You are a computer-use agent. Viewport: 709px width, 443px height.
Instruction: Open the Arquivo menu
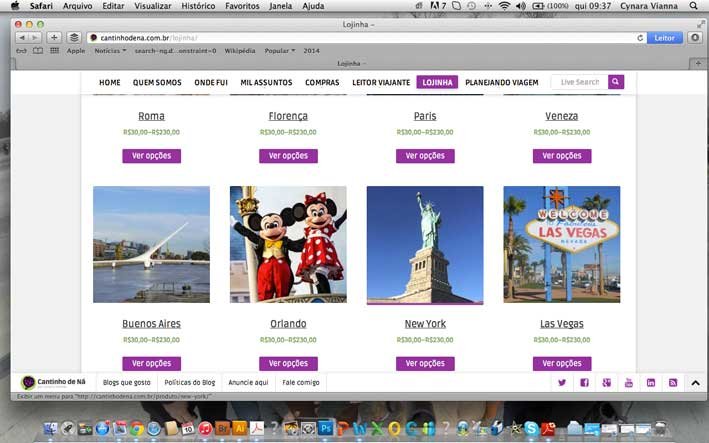pos(77,6)
